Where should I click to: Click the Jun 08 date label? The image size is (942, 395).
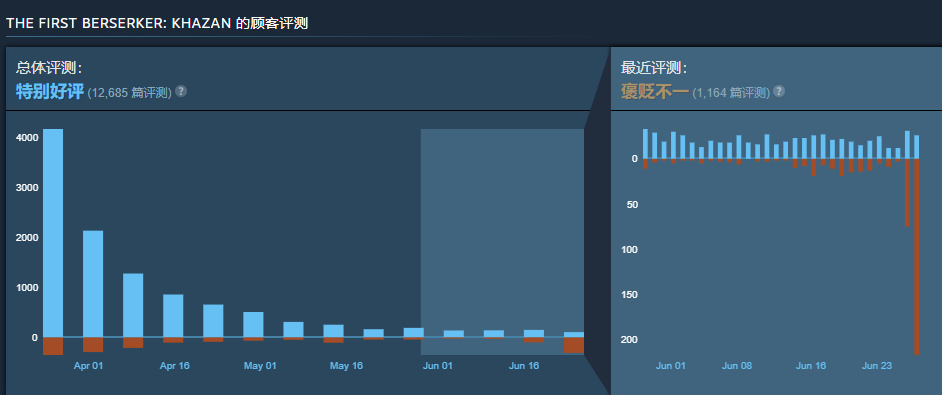pos(737,366)
